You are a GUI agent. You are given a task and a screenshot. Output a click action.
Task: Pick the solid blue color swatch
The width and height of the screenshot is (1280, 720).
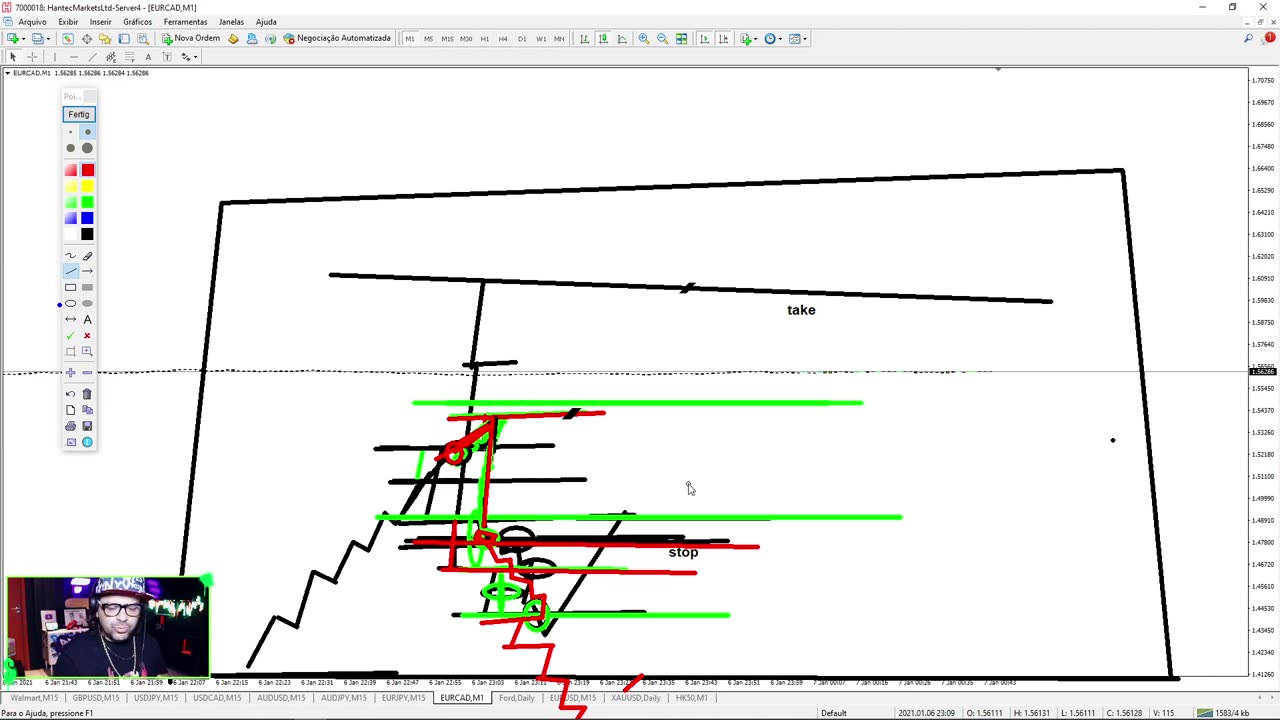[x=87, y=218]
